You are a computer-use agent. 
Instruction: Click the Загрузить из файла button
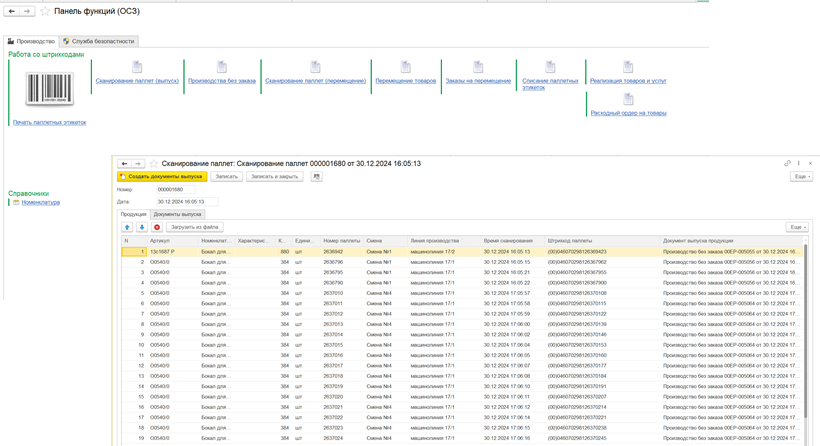(194, 227)
